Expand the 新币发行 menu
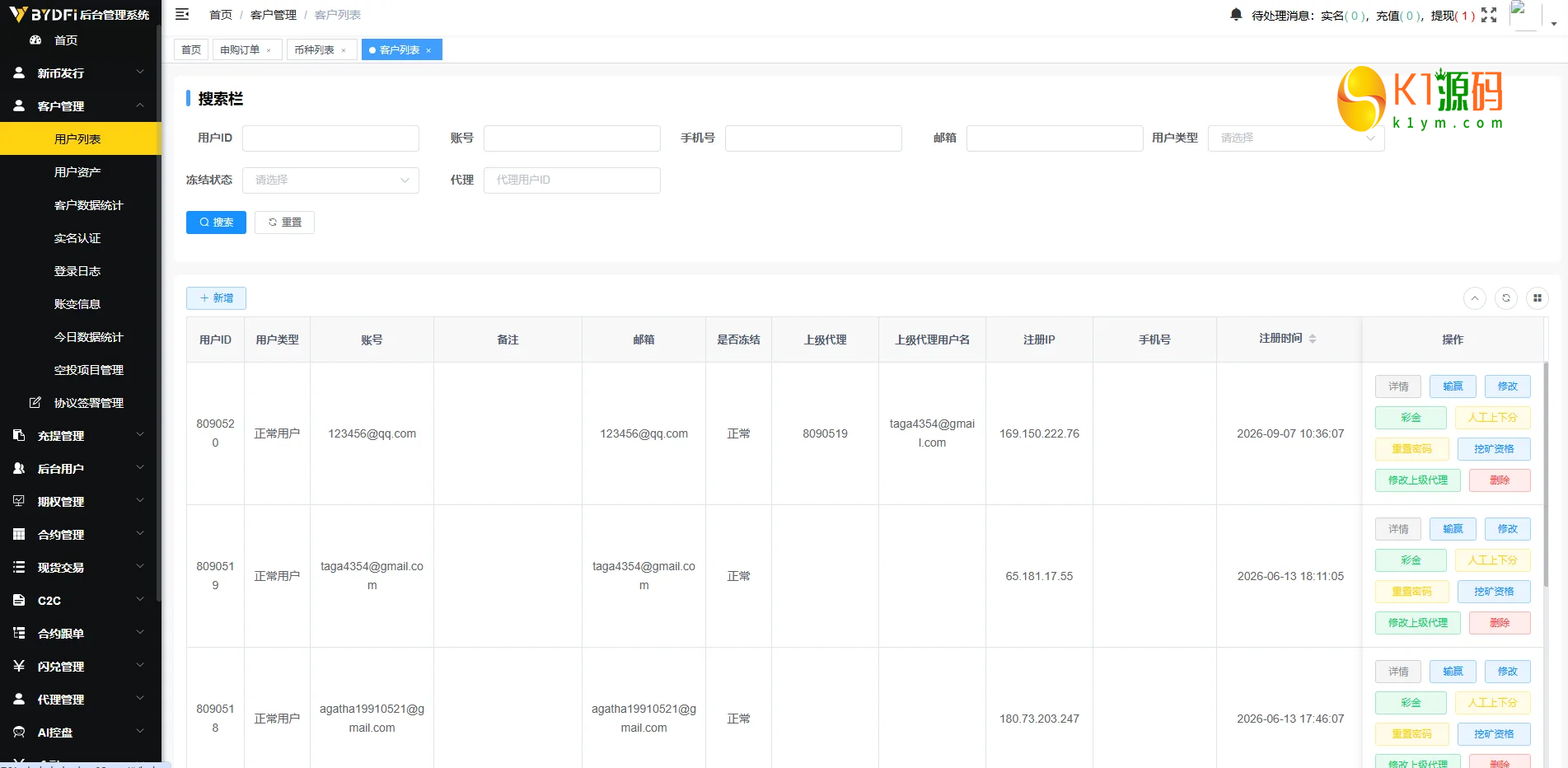 (x=140, y=73)
